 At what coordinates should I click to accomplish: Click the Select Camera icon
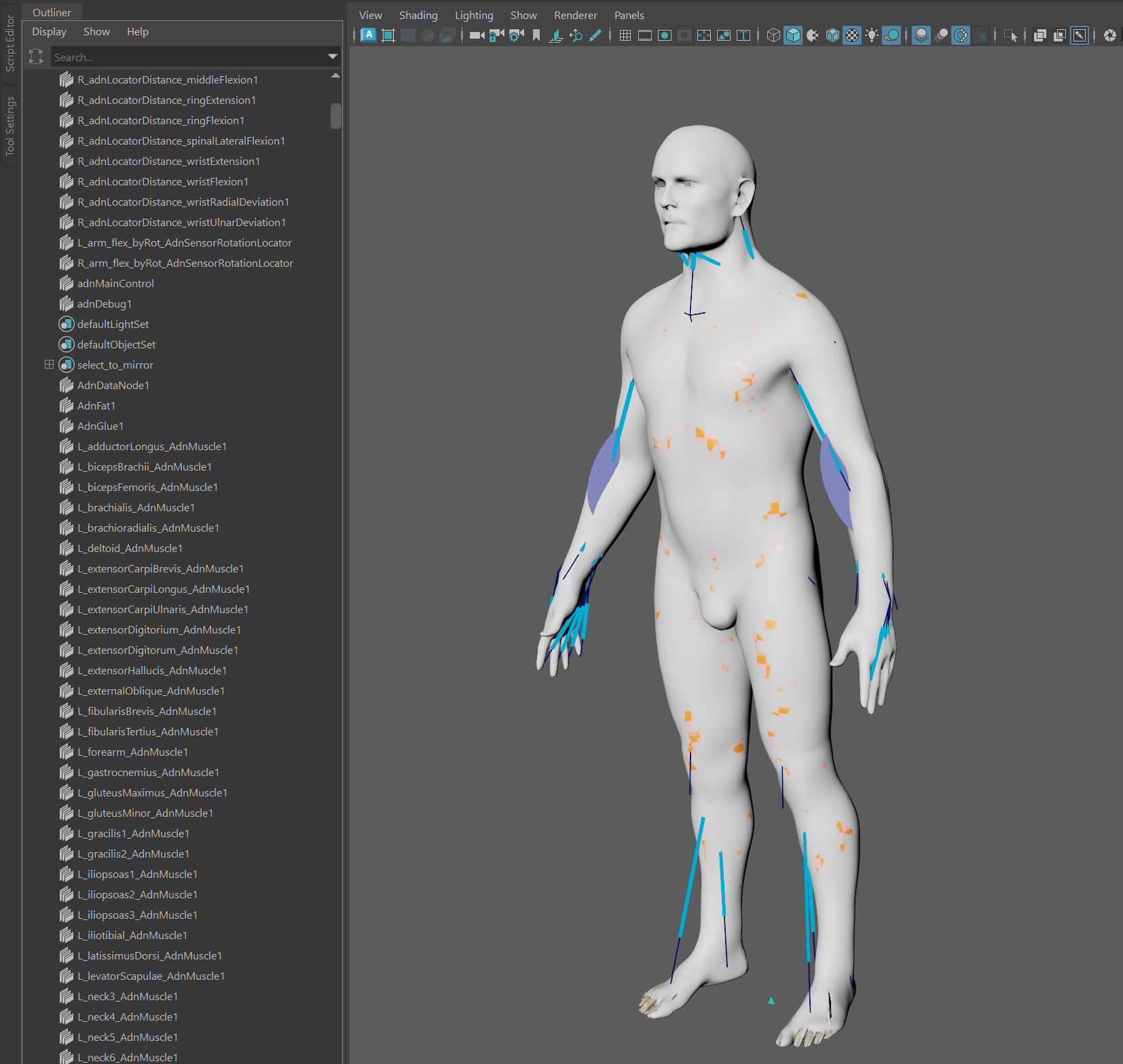click(x=477, y=35)
